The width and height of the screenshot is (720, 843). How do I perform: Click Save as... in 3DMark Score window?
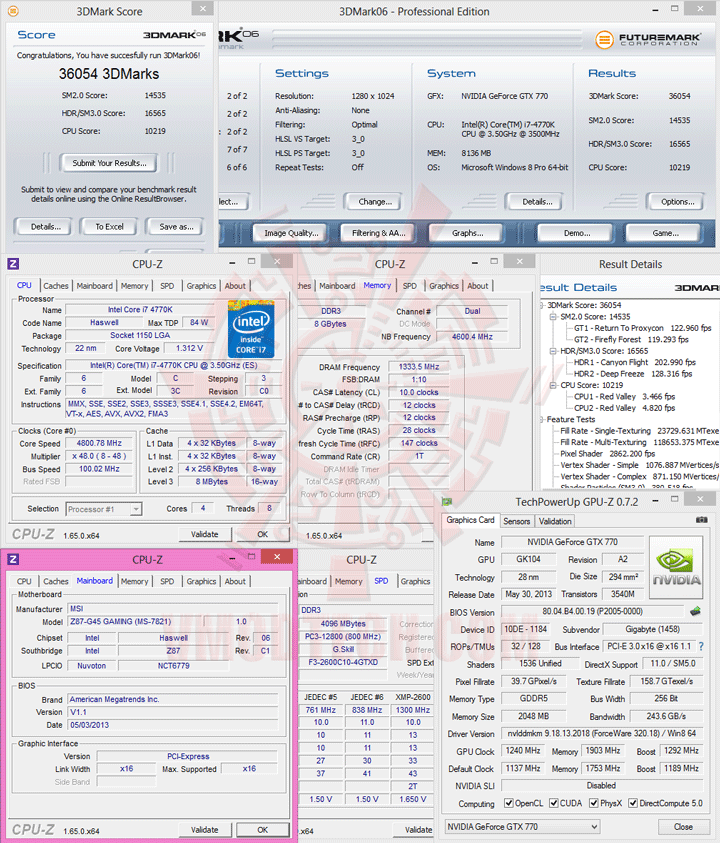pyautogui.click(x=176, y=227)
